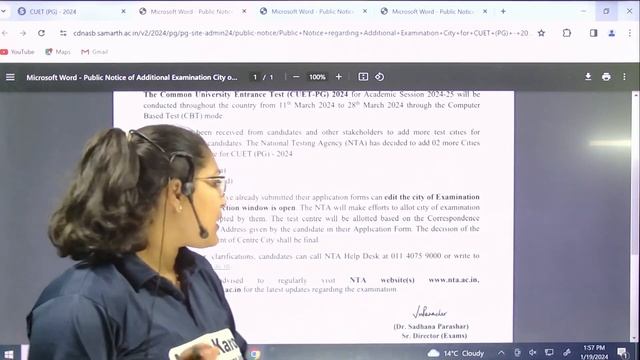640x360 pixels.
Task: Bookmark this page with the star icon
Action: [541, 33]
